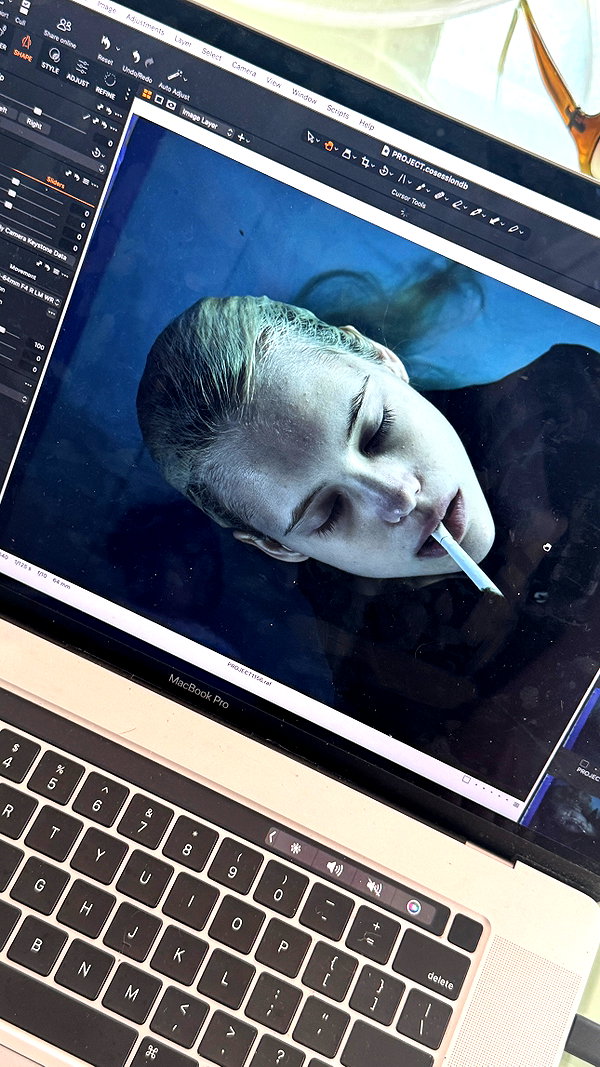Open the SHAPE tool tab

(25, 48)
